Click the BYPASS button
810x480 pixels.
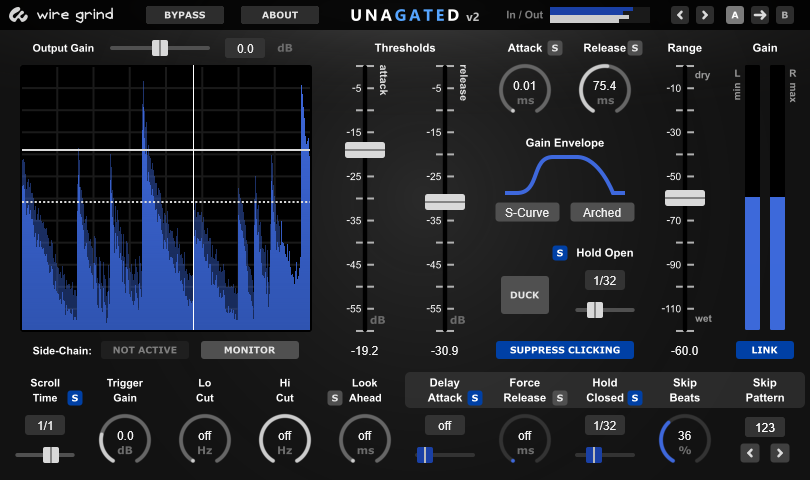185,15
